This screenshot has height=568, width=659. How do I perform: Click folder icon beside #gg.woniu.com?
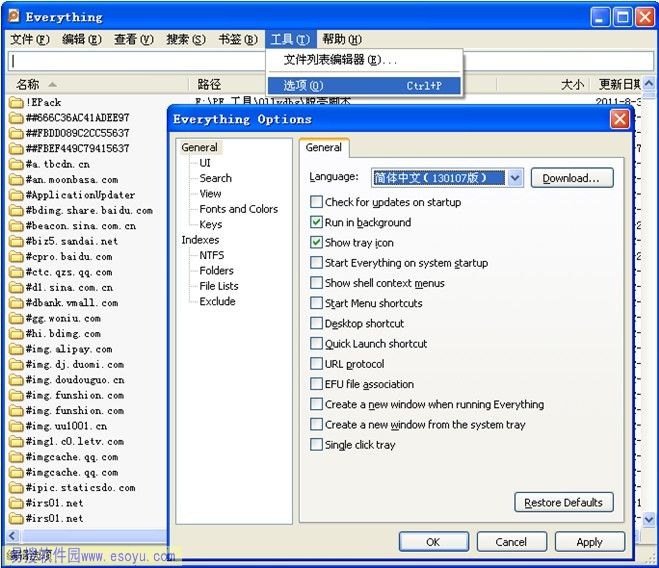(x=16, y=318)
